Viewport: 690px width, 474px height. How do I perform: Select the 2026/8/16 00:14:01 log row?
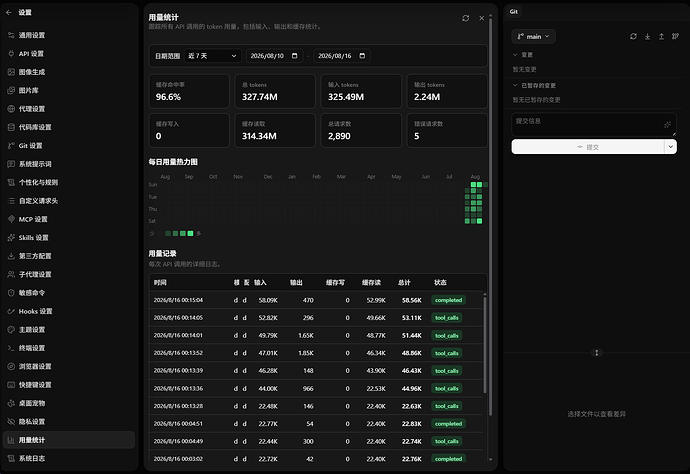(x=316, y=335)
